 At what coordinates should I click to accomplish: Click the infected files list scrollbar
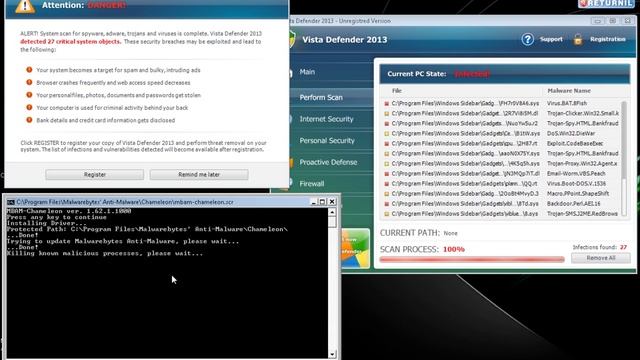click(x=624, y=157)
